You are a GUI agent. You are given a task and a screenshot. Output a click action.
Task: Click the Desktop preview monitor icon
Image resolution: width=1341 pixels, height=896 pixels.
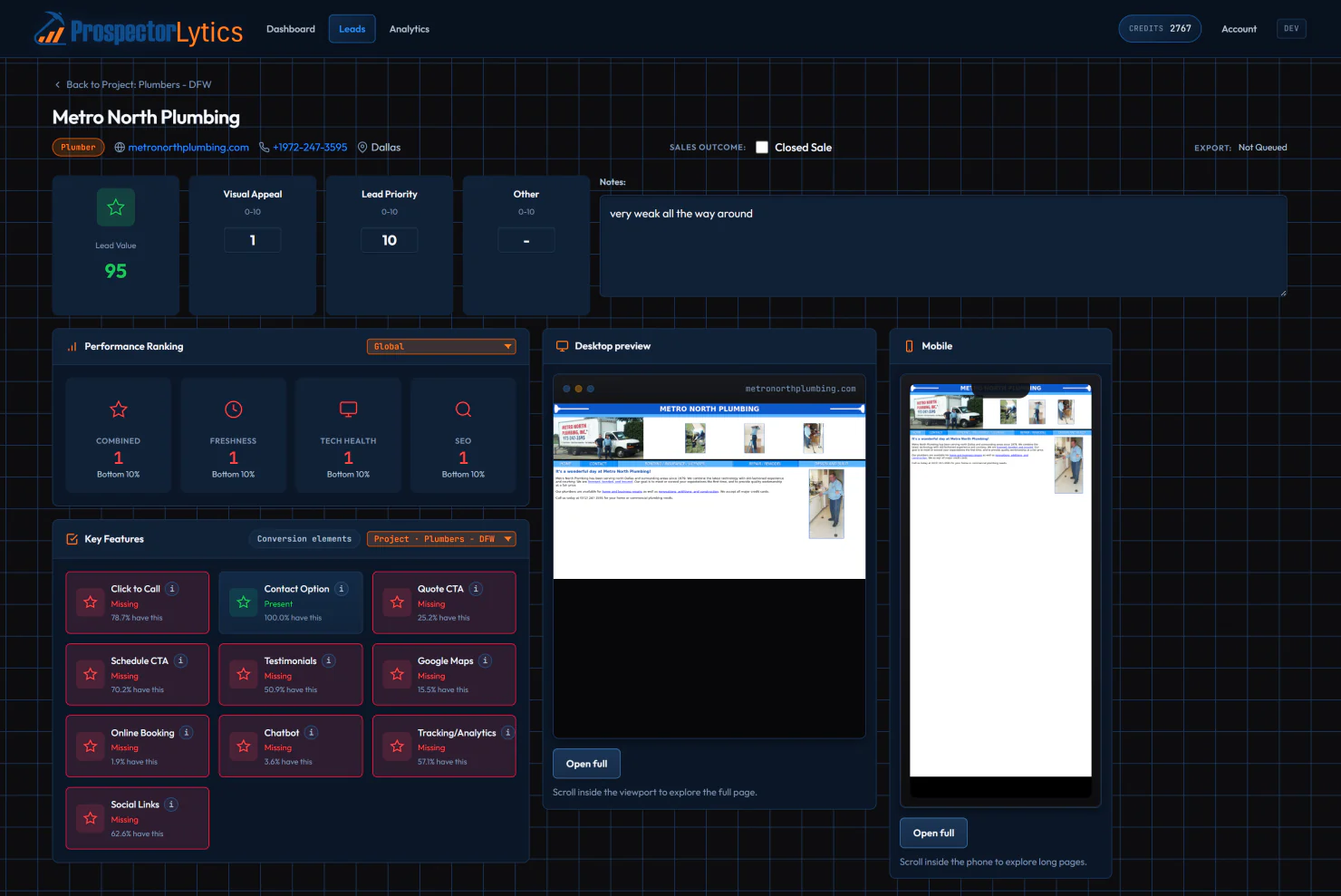point(562,346)
